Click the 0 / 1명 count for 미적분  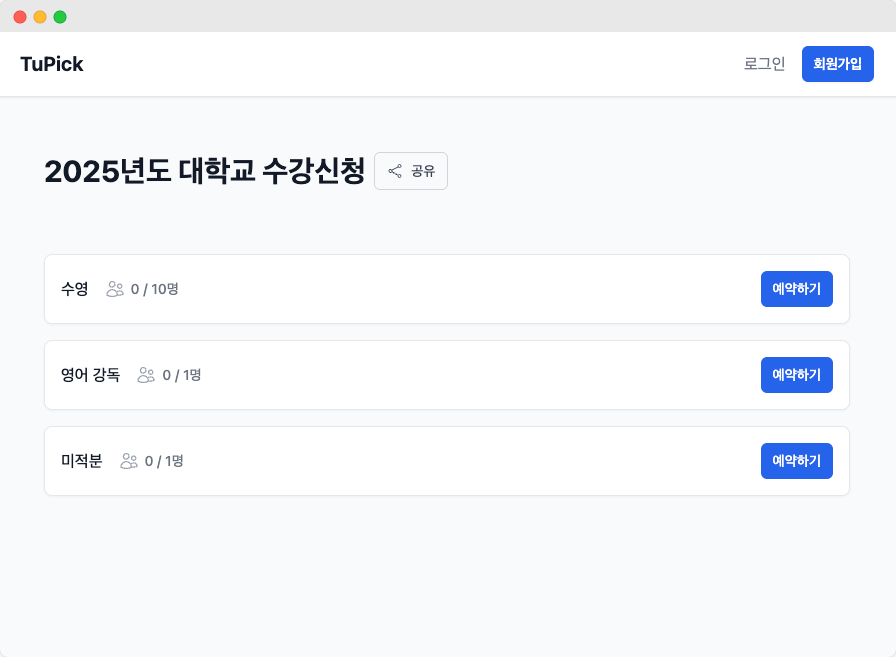(x=164, y=461)
